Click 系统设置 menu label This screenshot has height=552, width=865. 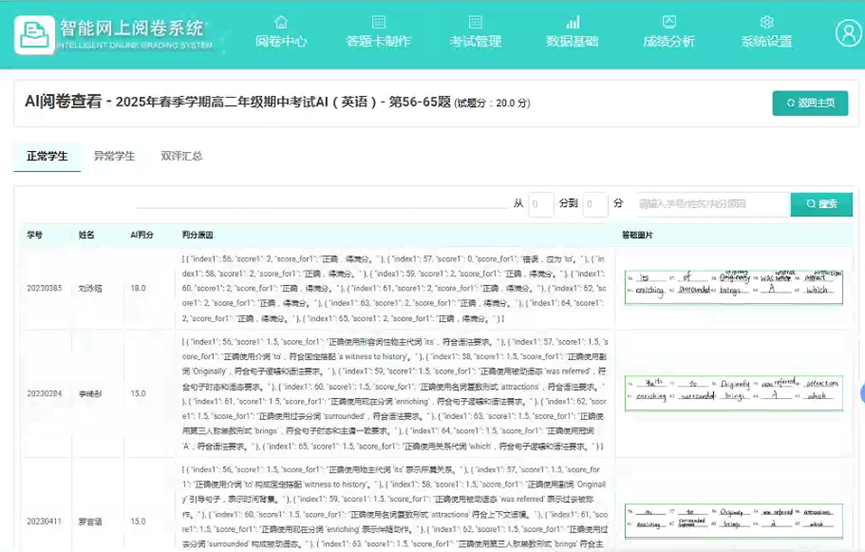click(766, 41)
